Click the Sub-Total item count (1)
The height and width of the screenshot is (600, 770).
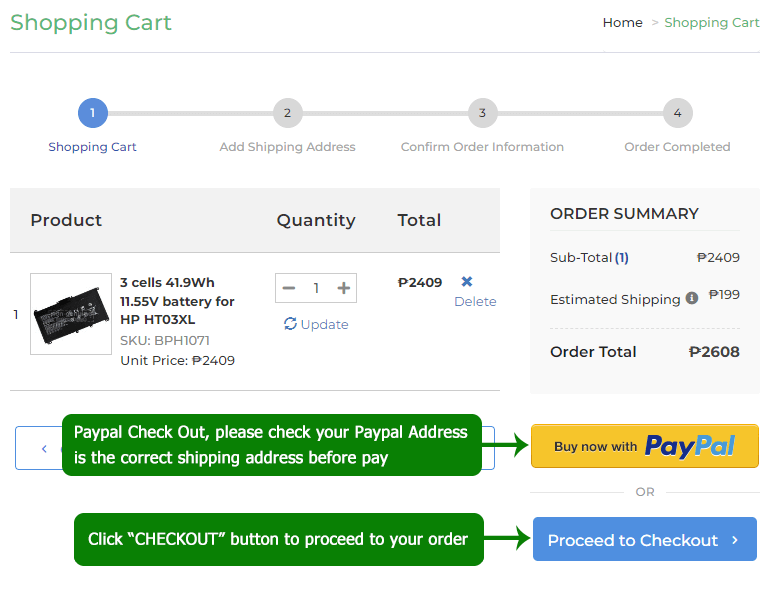click(621, 257)
